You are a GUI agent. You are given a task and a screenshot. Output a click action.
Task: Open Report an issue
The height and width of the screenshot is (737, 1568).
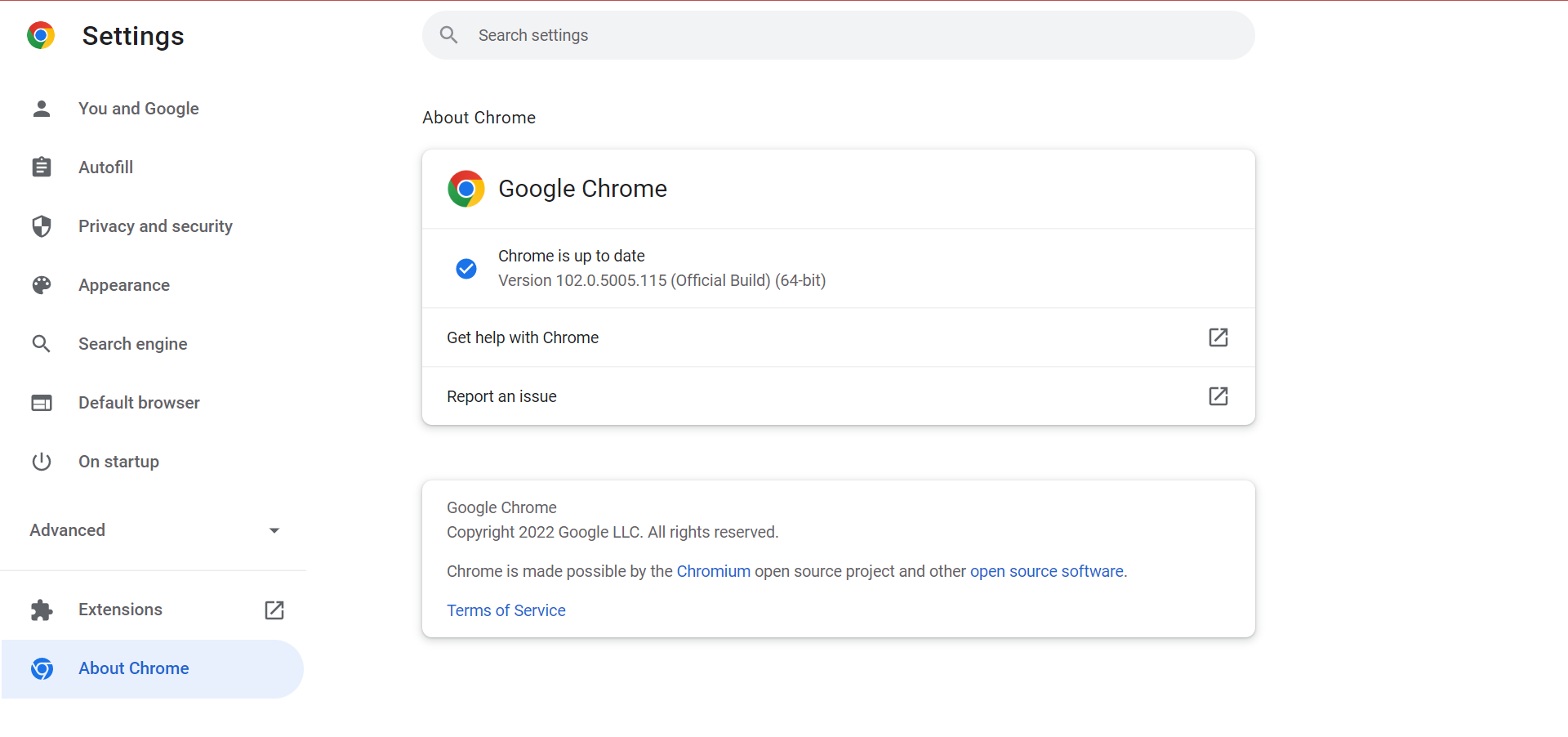[839, 396]
